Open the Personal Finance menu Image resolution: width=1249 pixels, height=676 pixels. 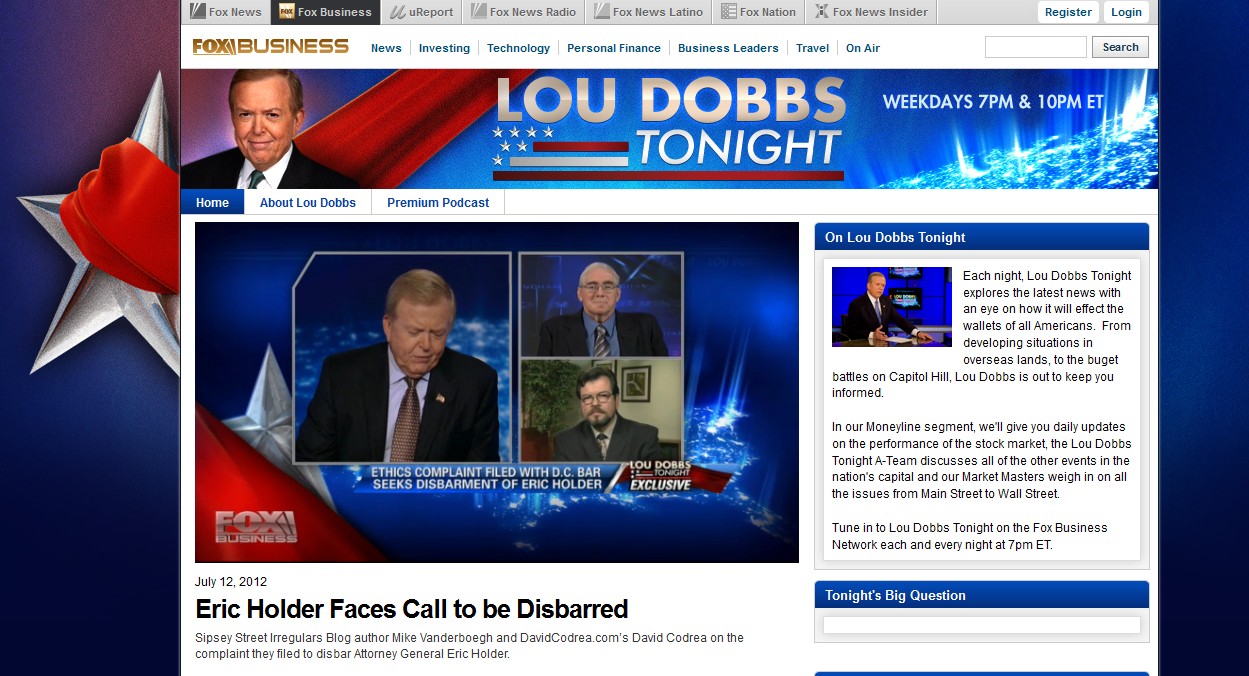coord(614,48)
